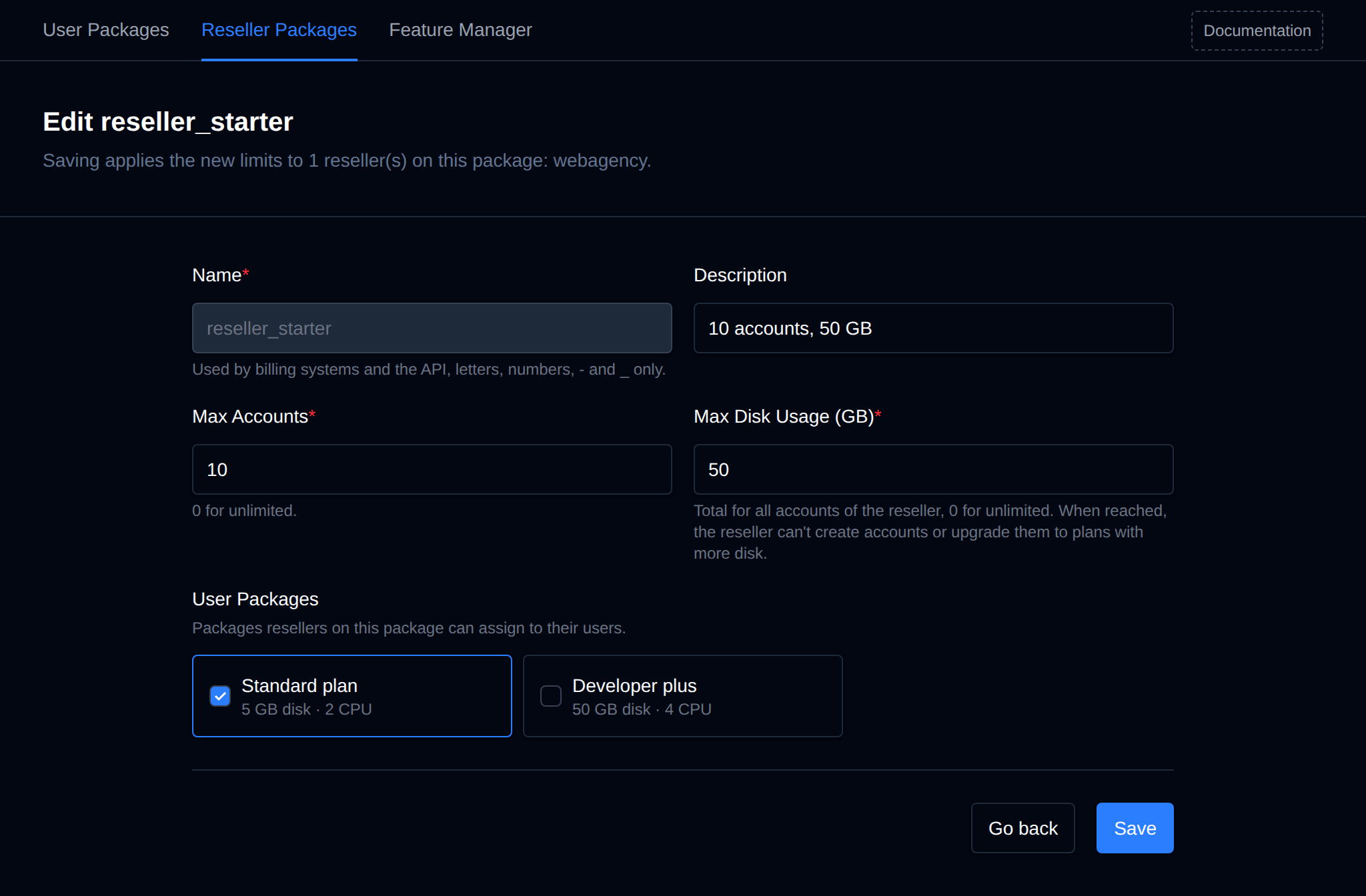Click the 'Edit reseller_starter' heading
Image resolution: width=1366 pixels, height=896 pixels.
pyautogui.click(x=168, y=122)
